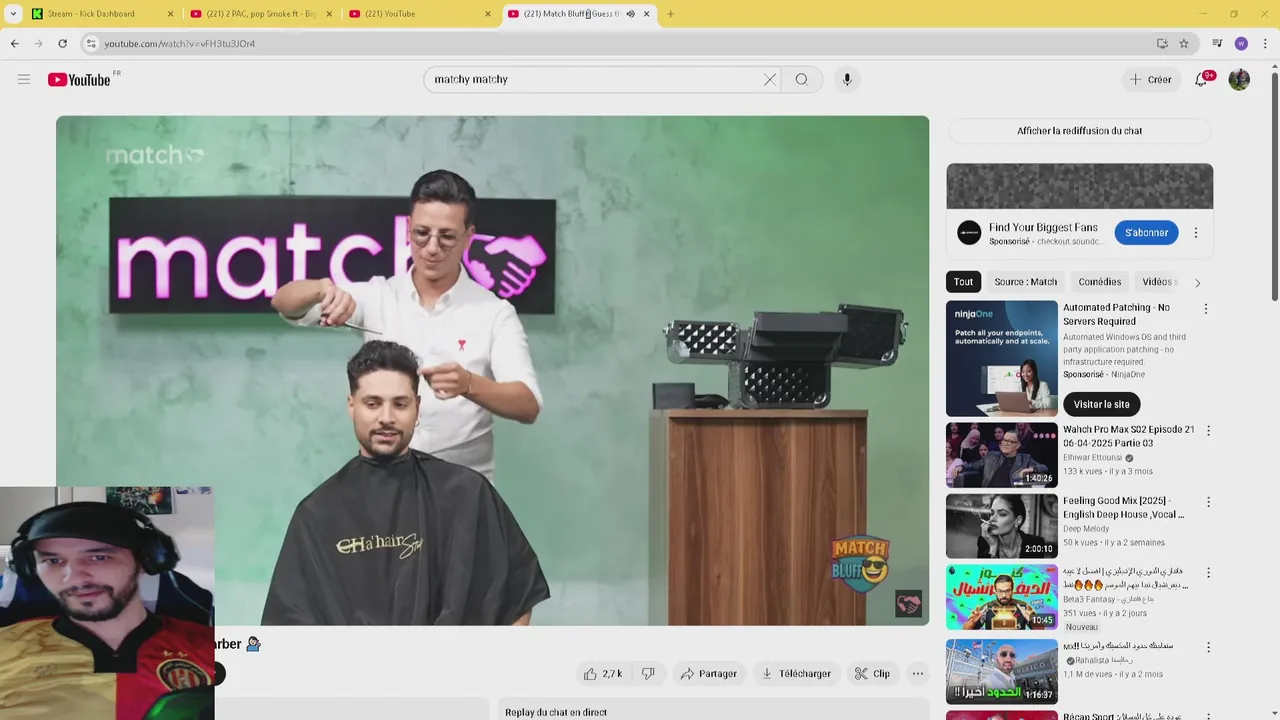The width and height of the screenshot is (1280, 720).
Task: Click the video player to pause
Action: coord(492,370)
